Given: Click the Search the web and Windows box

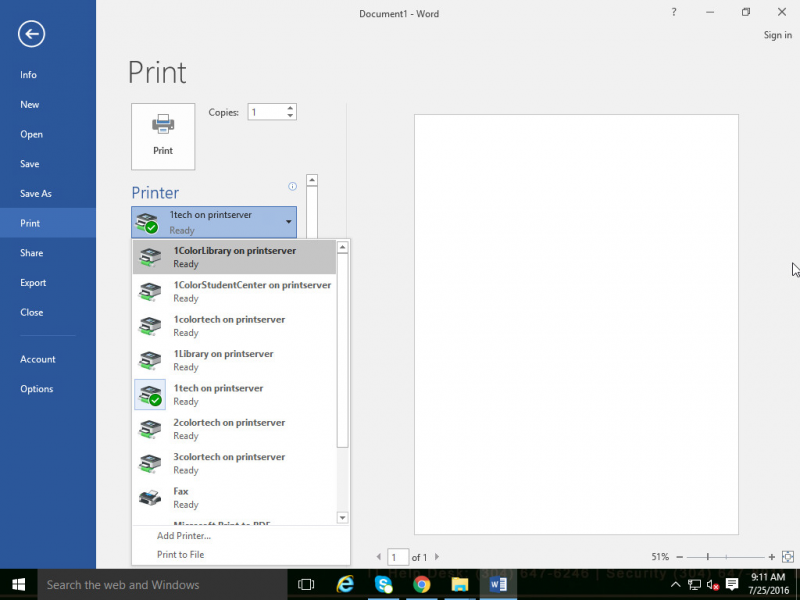Looking at the screenshot, I should pos(162,585).
